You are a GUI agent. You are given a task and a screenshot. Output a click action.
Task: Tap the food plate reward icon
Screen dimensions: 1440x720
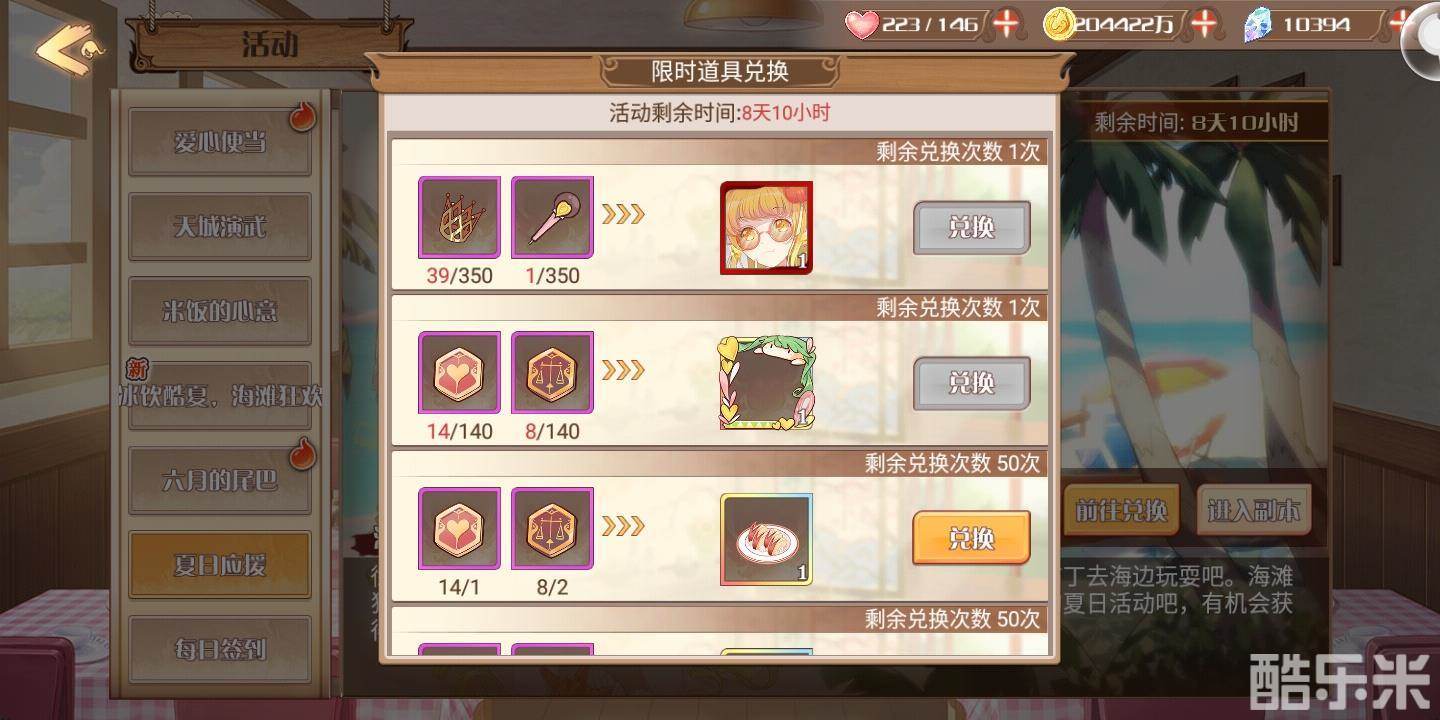[x=766, y=539]
